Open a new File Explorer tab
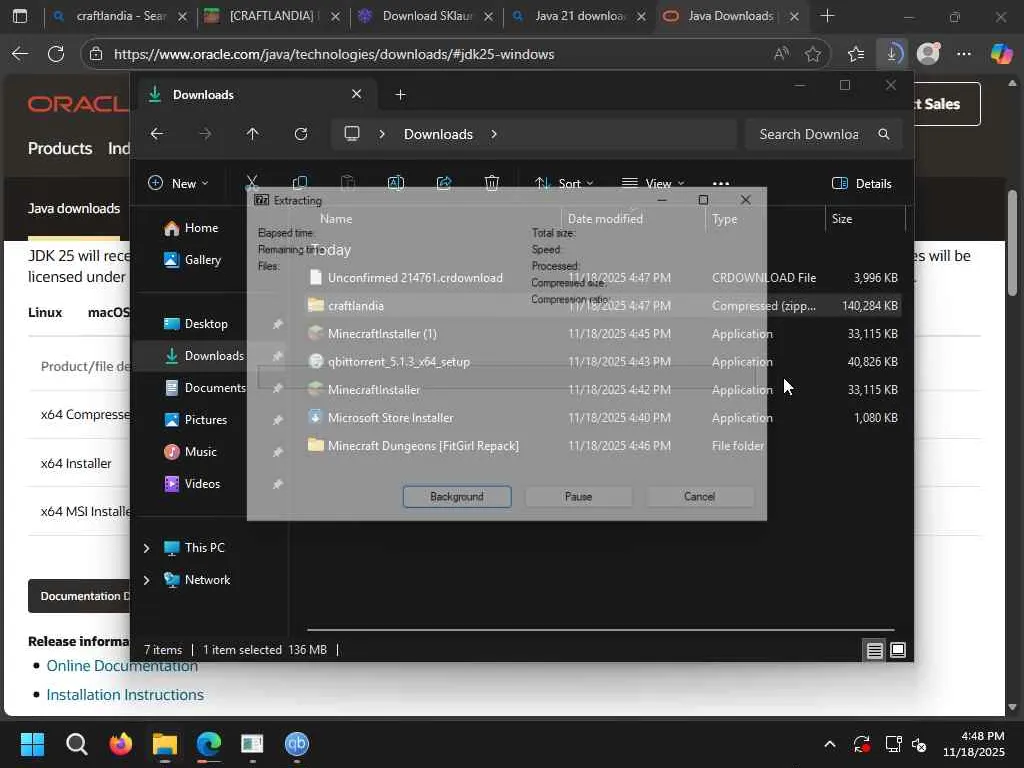 (x=400, y=95)
